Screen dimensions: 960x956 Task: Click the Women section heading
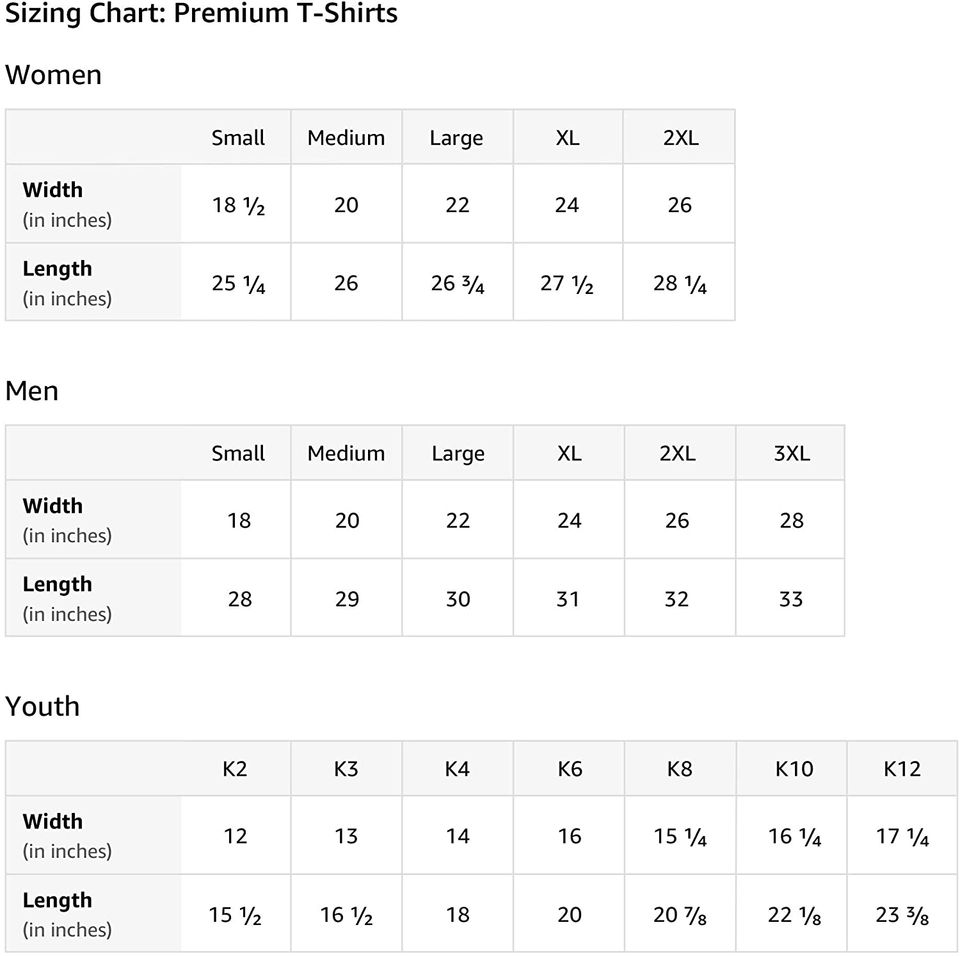53,75
